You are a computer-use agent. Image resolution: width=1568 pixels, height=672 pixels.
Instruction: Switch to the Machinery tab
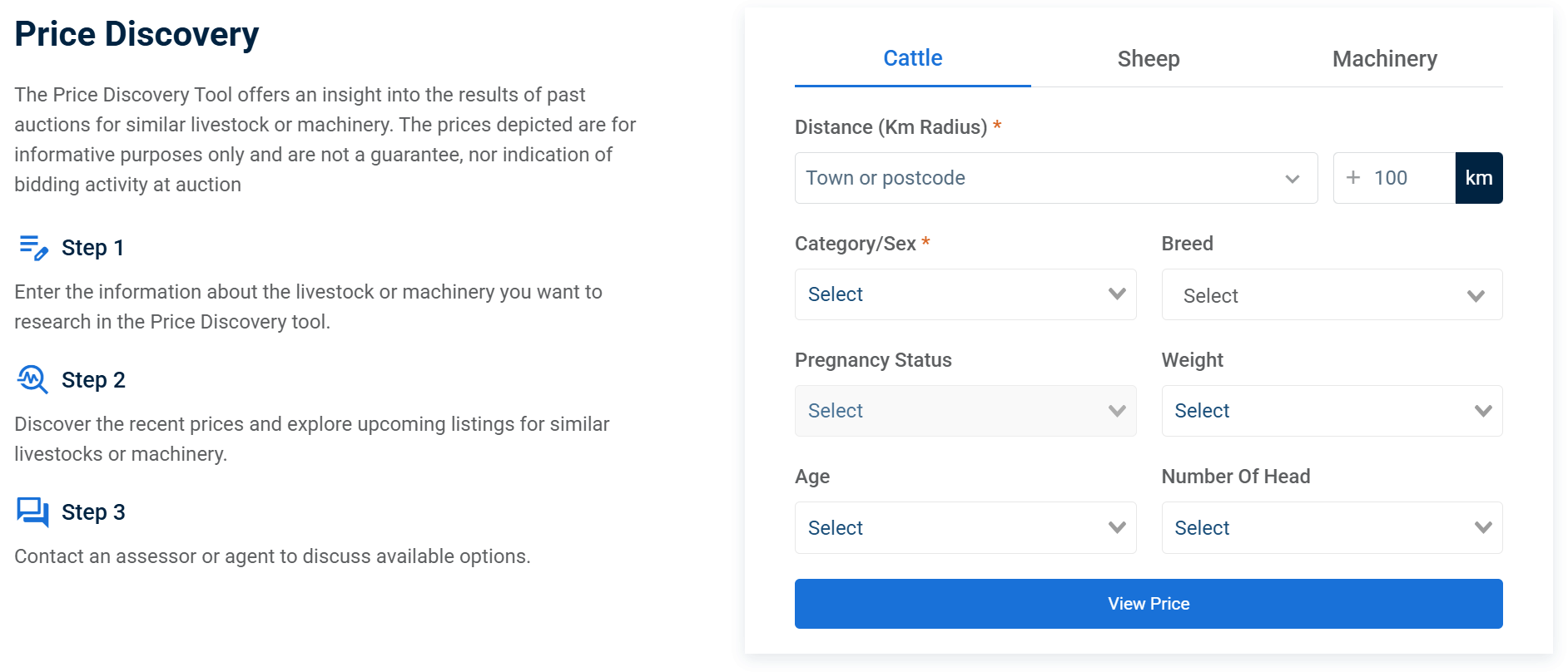[x=1384, y=59]
